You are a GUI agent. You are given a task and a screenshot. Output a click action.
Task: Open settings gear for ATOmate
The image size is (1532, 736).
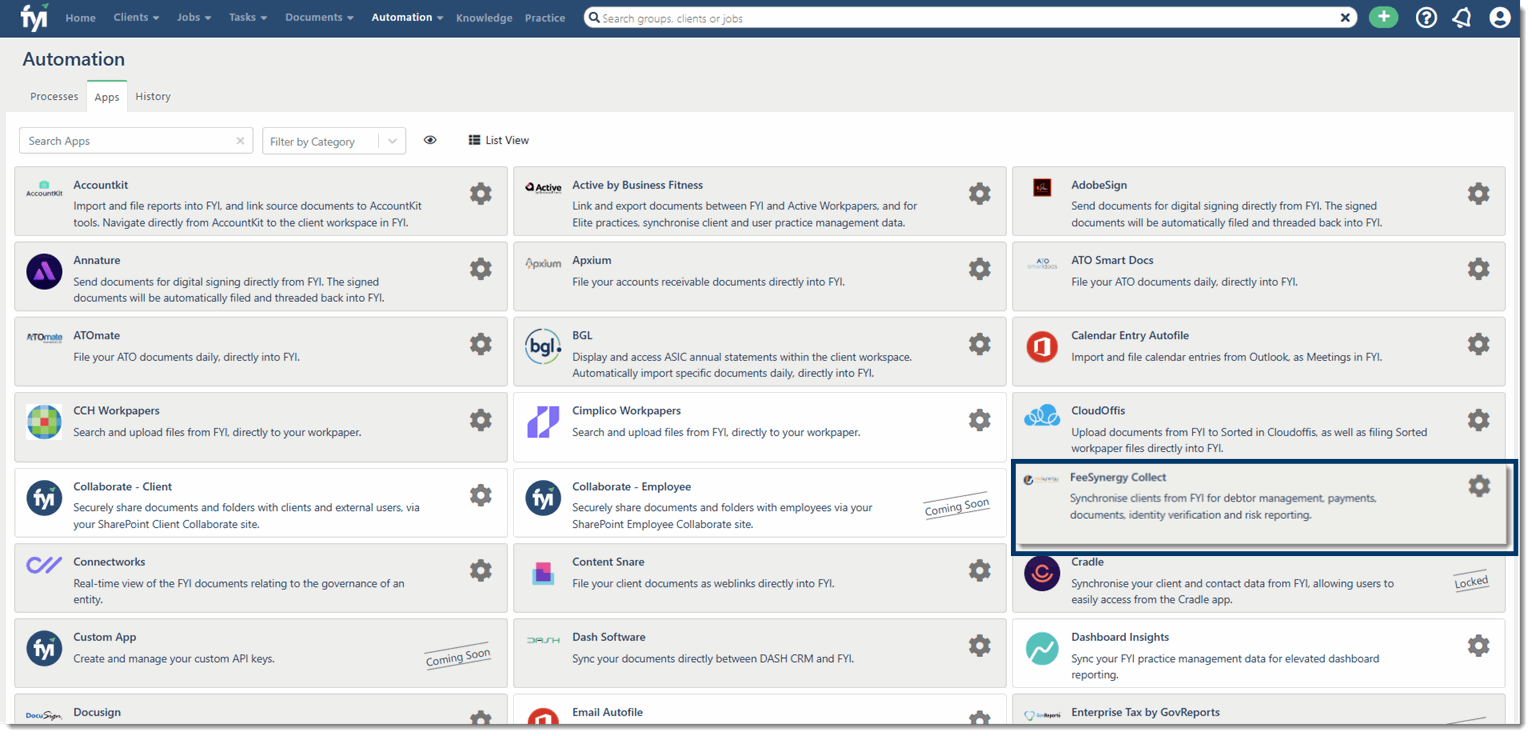point(481,344)
